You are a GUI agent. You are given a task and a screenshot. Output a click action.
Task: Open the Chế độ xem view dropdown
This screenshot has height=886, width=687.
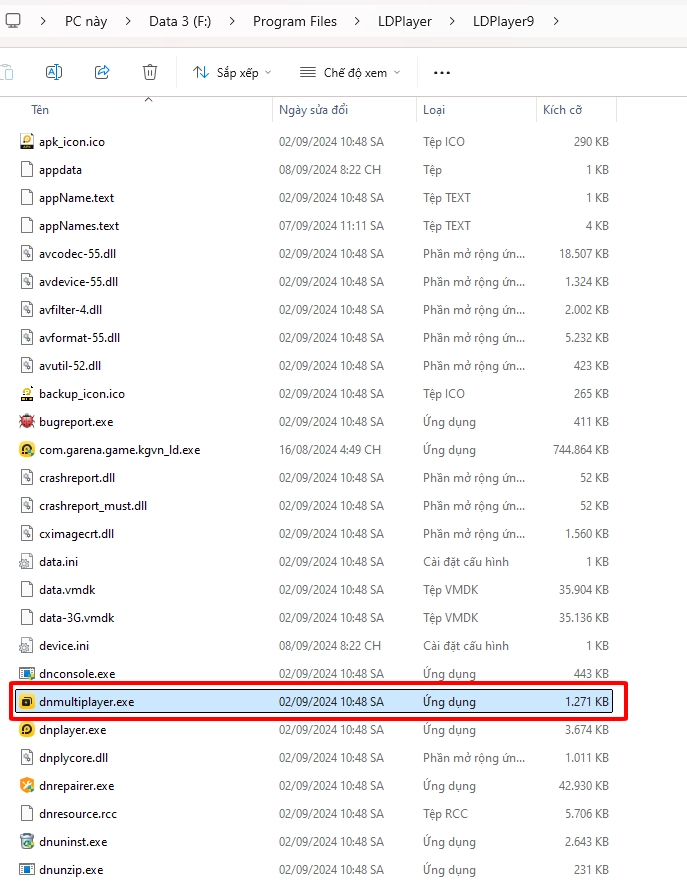(x=350, y=73)
